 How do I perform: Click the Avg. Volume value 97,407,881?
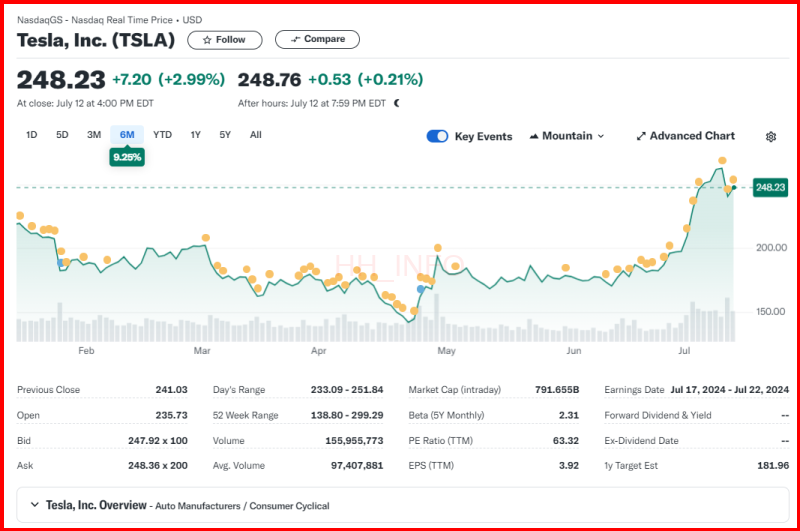pyautogui.click(x=357, y=466)
